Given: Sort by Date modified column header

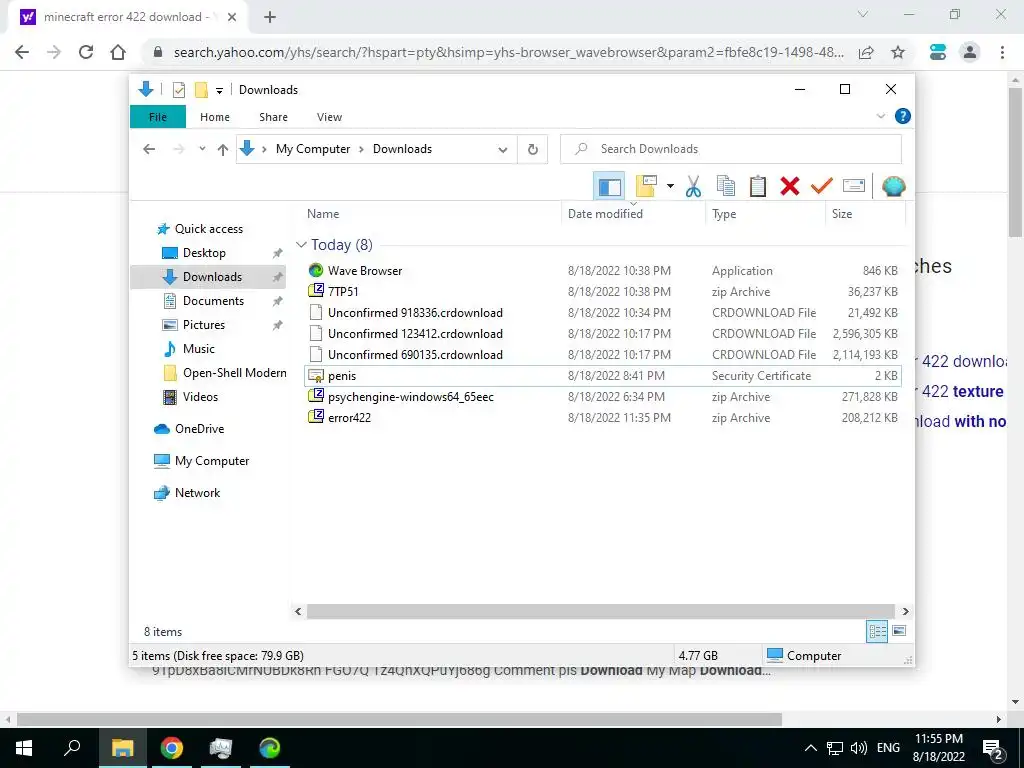Looking at the screenshot, I should 605,214.
